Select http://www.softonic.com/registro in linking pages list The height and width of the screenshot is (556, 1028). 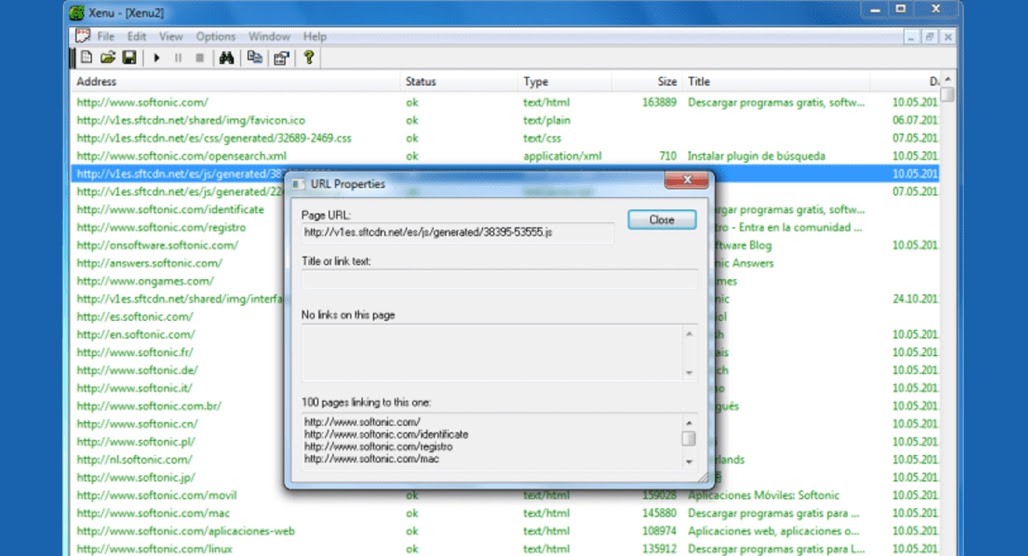(378, 447)
